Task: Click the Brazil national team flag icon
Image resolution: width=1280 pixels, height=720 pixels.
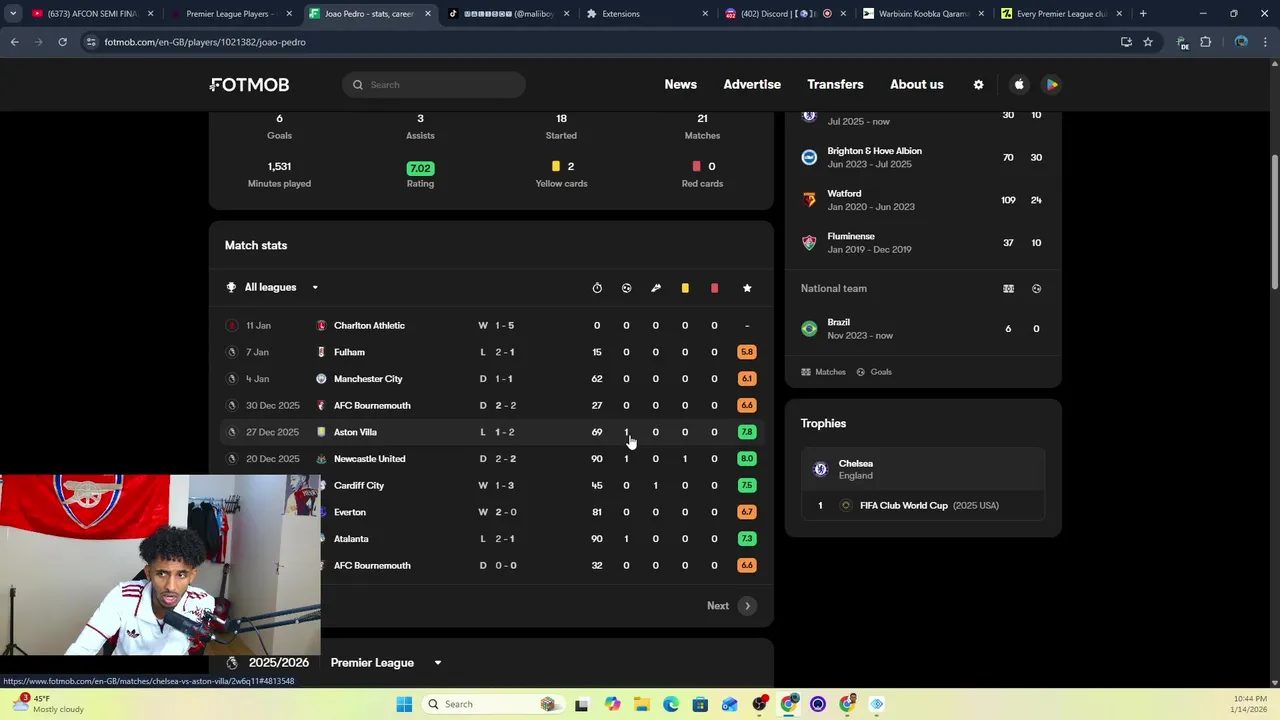Action: pyautogui.click(x=809, y=329)
